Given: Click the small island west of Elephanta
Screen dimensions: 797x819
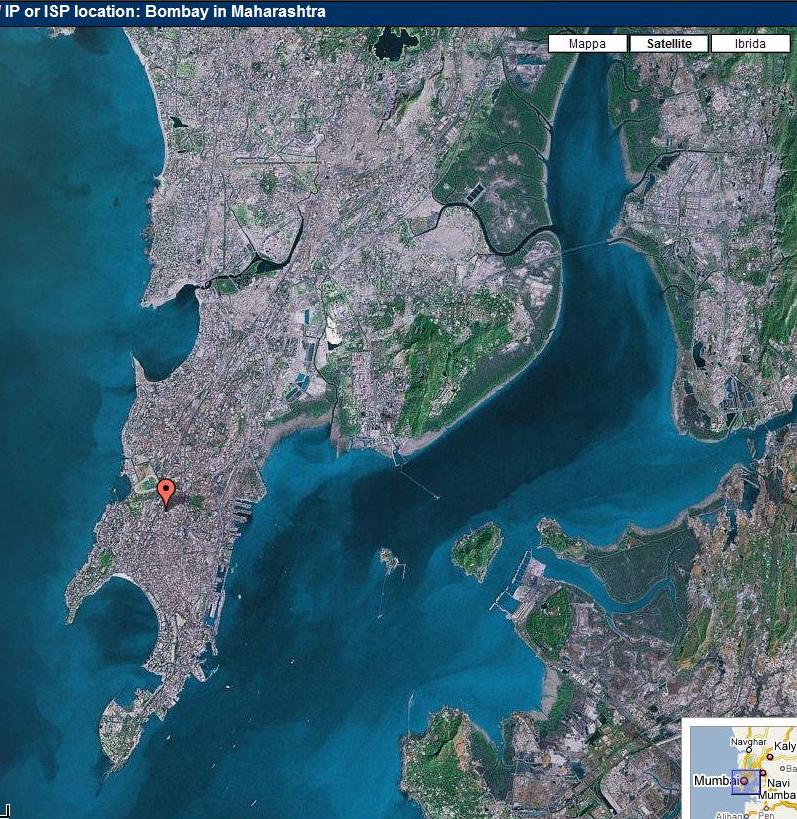Looking at the screenshot, I should [x=389, y=558].
